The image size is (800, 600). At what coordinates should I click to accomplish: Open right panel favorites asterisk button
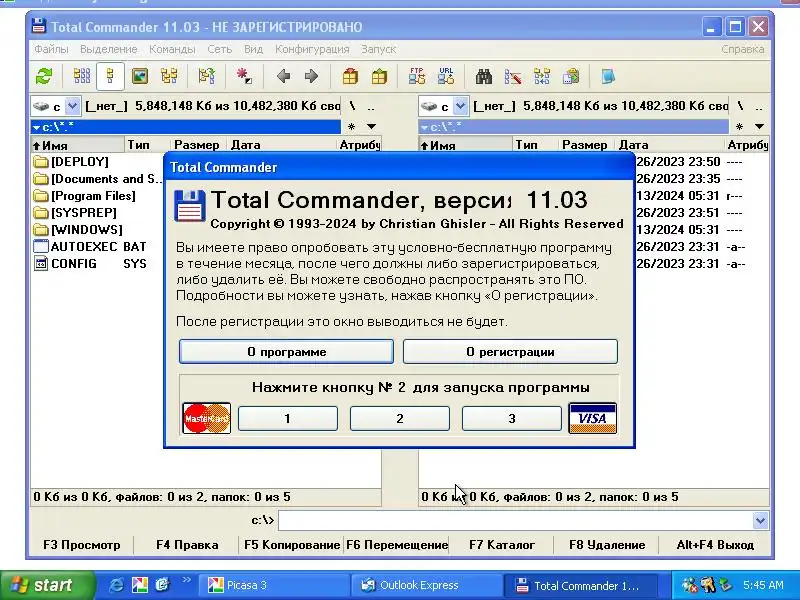point(739,127)
